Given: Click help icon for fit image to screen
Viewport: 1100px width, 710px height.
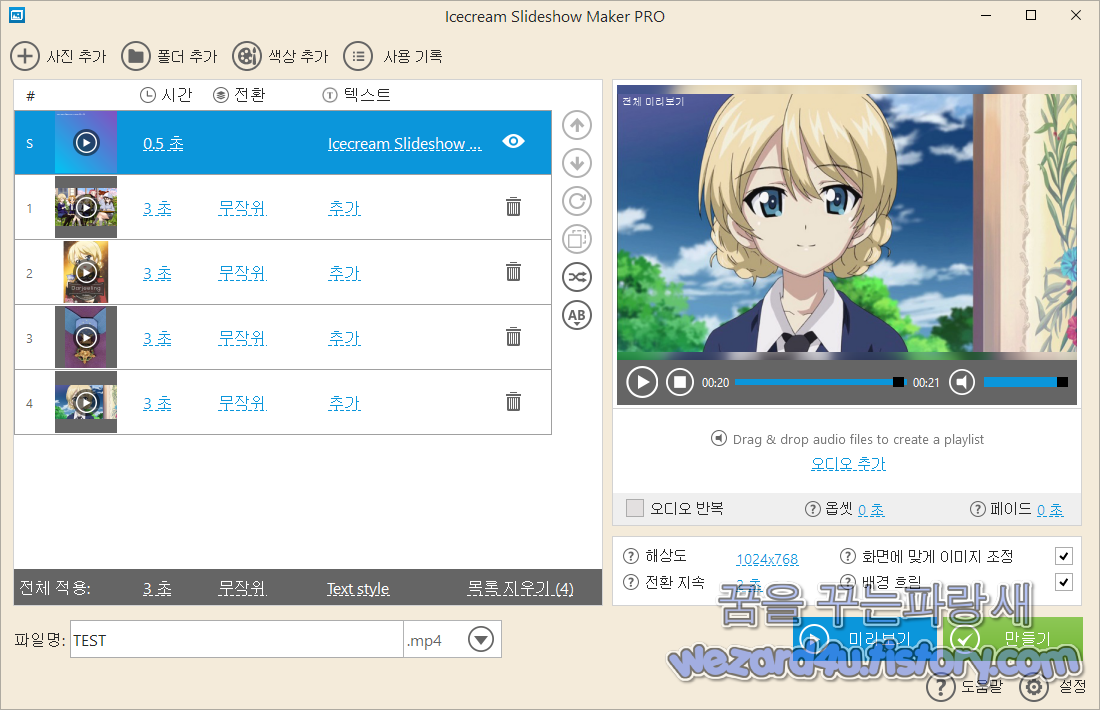Looking at the screenshot, I should click(x=847, y=556).
